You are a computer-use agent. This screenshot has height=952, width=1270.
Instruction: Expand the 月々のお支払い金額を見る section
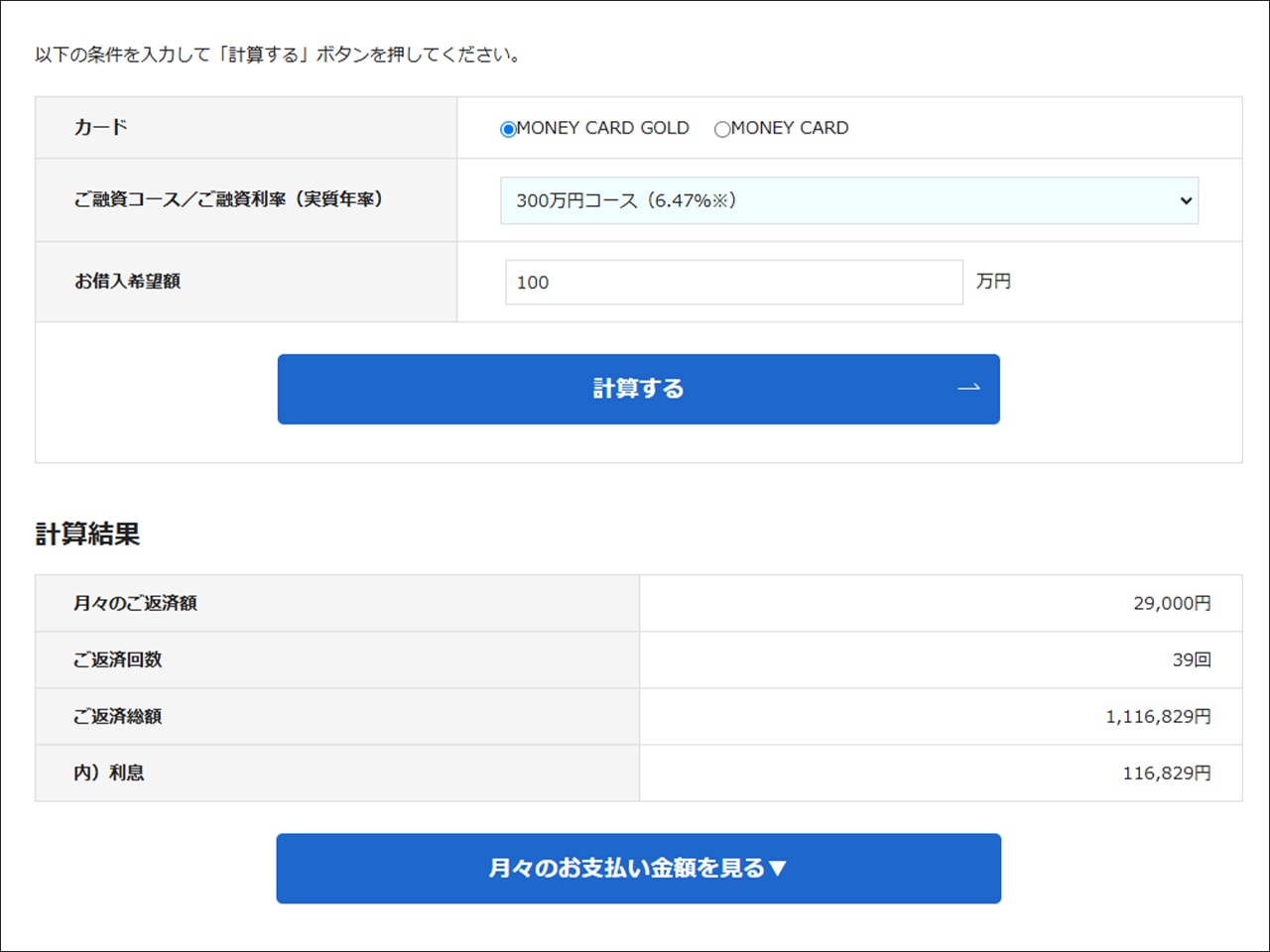pyautogui.click(x=638, y=868)
